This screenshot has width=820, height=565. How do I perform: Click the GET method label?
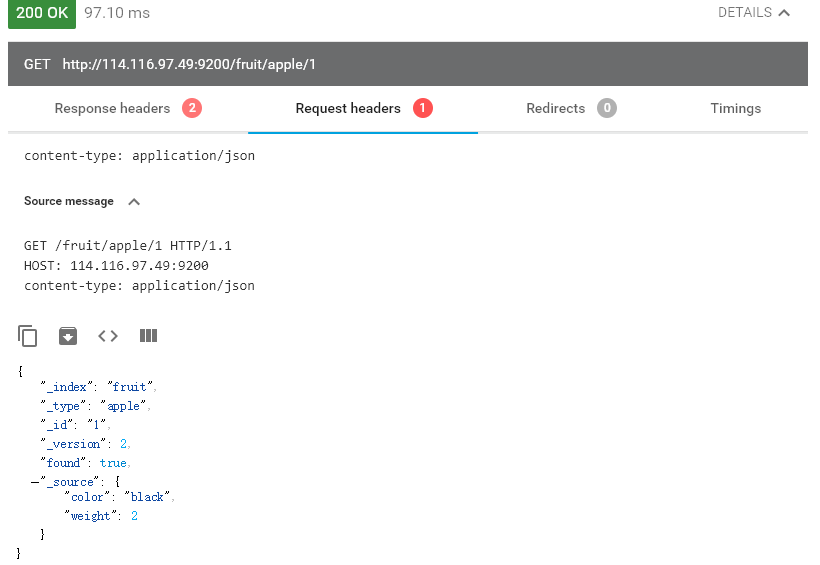click(x=37, y=64)
